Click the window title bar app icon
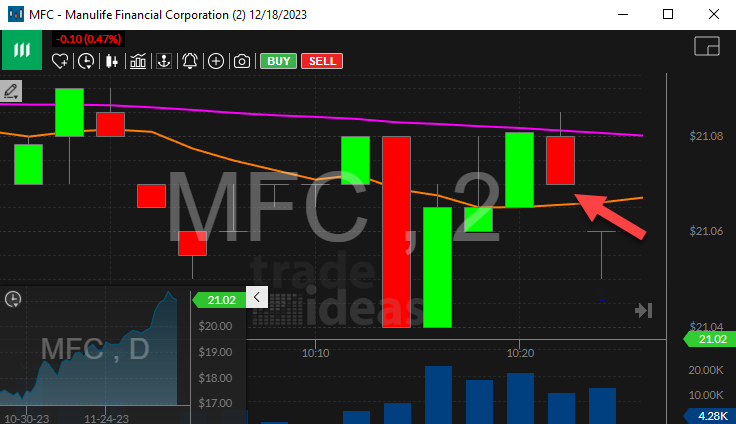Viewport: 736px width, 424px height. click(x=15, y=14)
